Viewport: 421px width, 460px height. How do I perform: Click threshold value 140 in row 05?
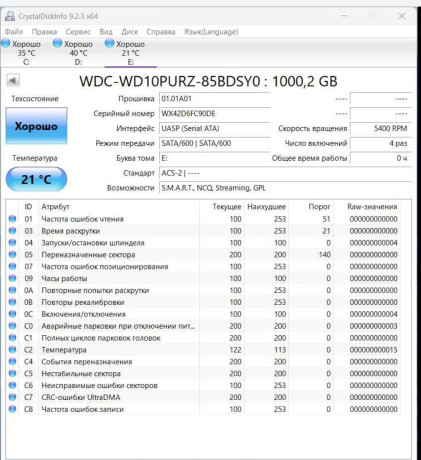[324, 255]
